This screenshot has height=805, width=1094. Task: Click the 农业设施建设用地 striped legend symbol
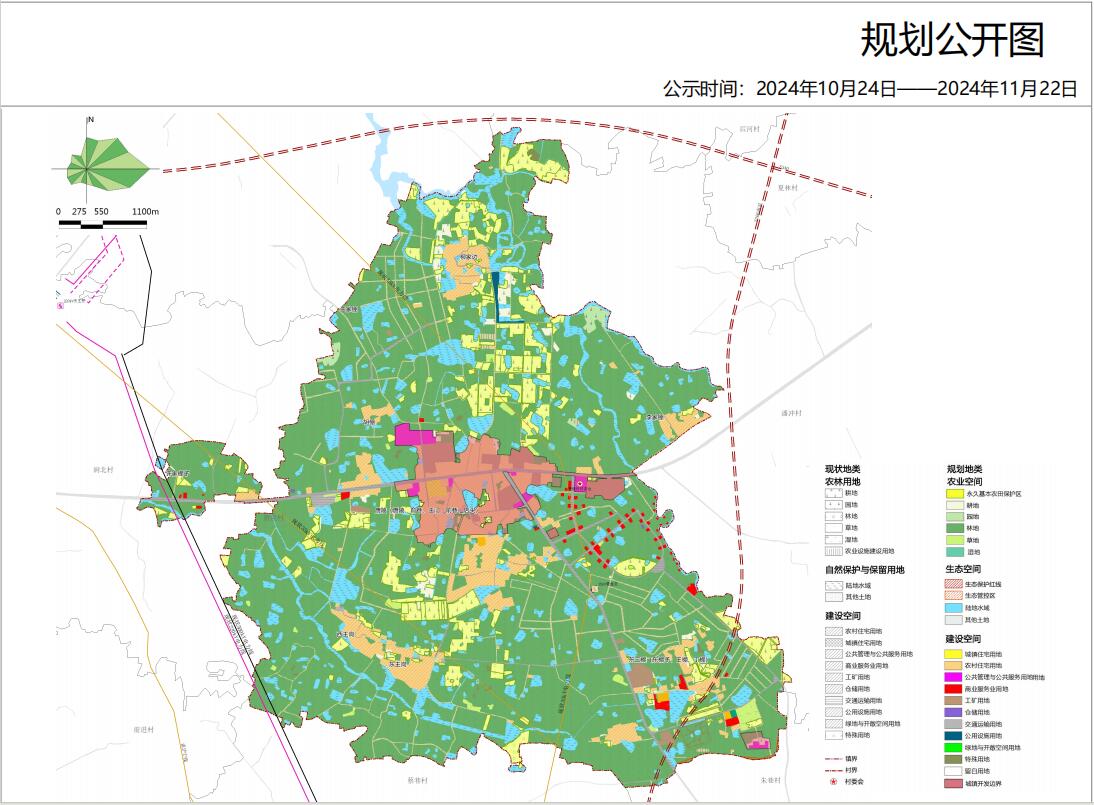tap(833, 551)
